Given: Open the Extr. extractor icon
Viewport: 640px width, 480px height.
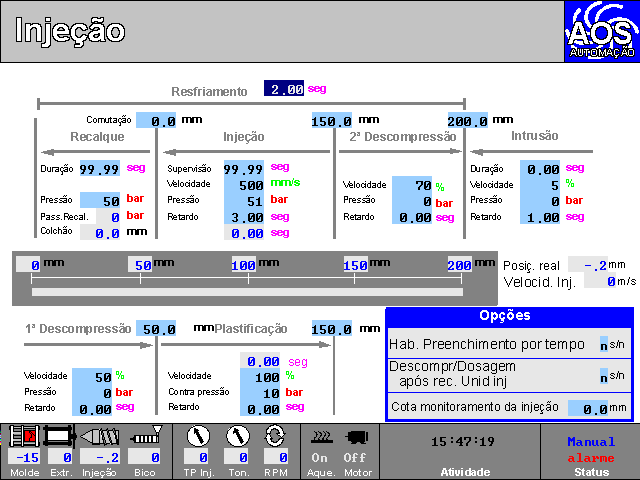Looking at the screenshot, I should pos(59,436).
